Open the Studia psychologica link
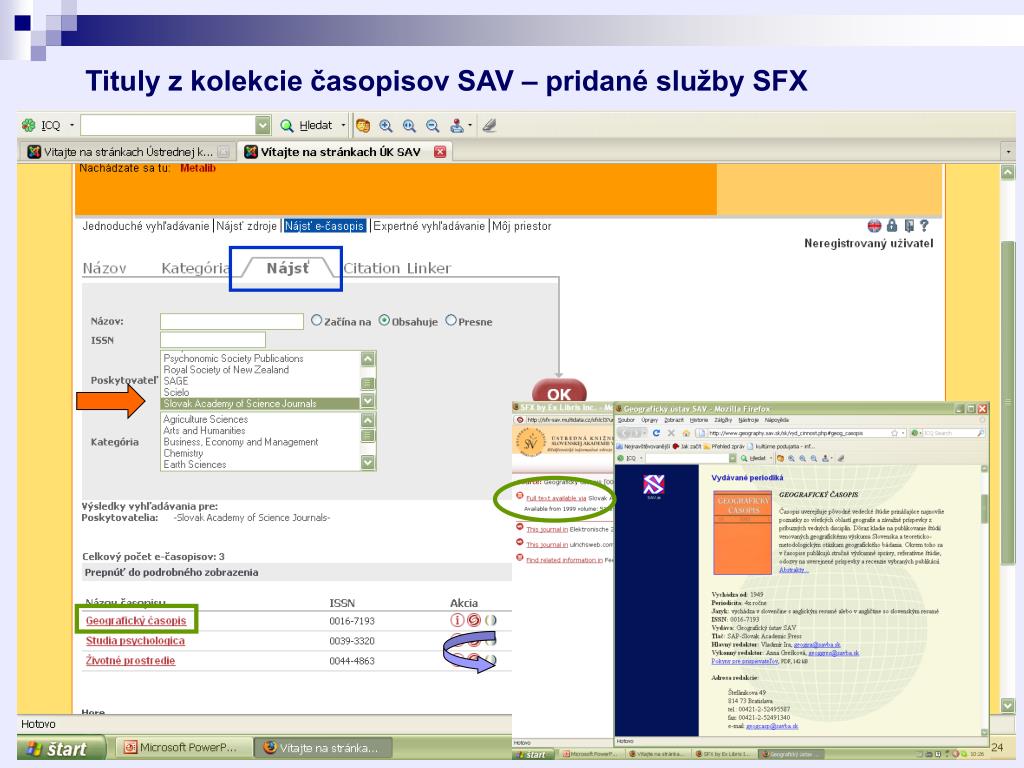 click(x=135, y=641)
